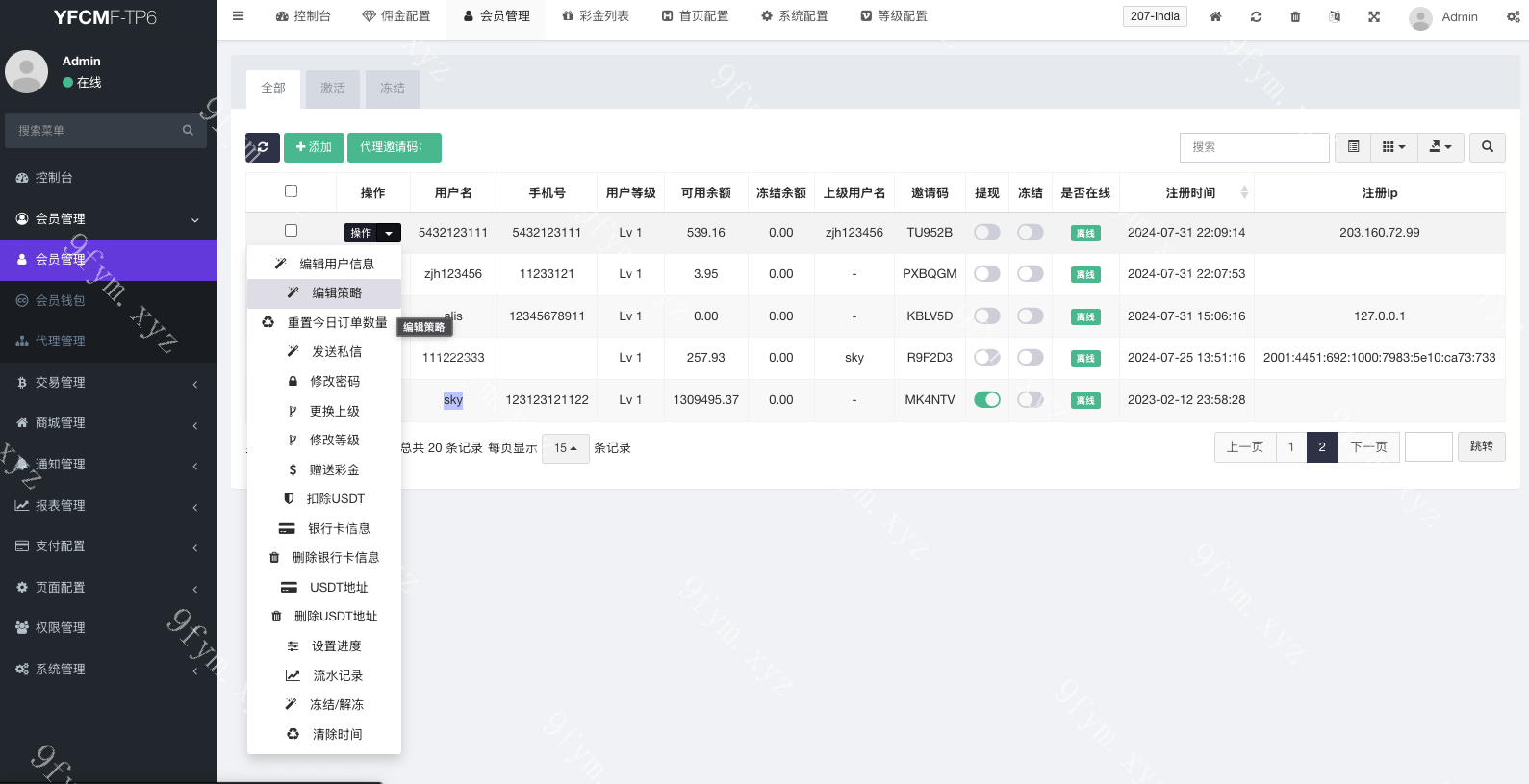Expand the 支付配置 sidebar menu
This screenshot has width=1529, height=784.
coord(108,546)
